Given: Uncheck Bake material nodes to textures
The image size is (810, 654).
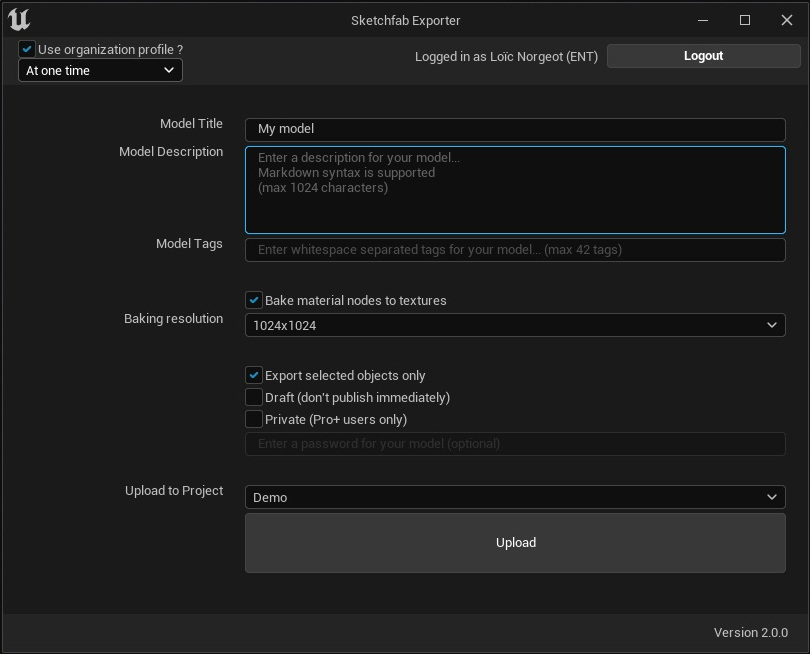Looking at the screenshot, I should coord(254,300).
